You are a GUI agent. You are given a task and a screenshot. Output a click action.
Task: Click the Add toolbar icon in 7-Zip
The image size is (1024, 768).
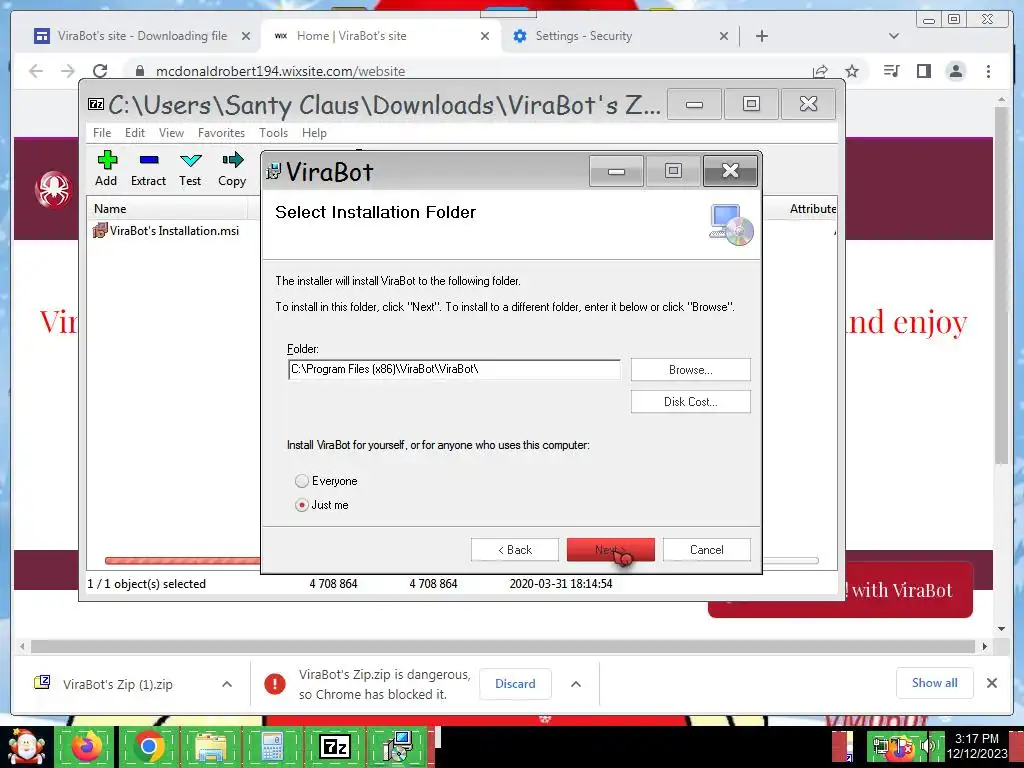(106, 168)
